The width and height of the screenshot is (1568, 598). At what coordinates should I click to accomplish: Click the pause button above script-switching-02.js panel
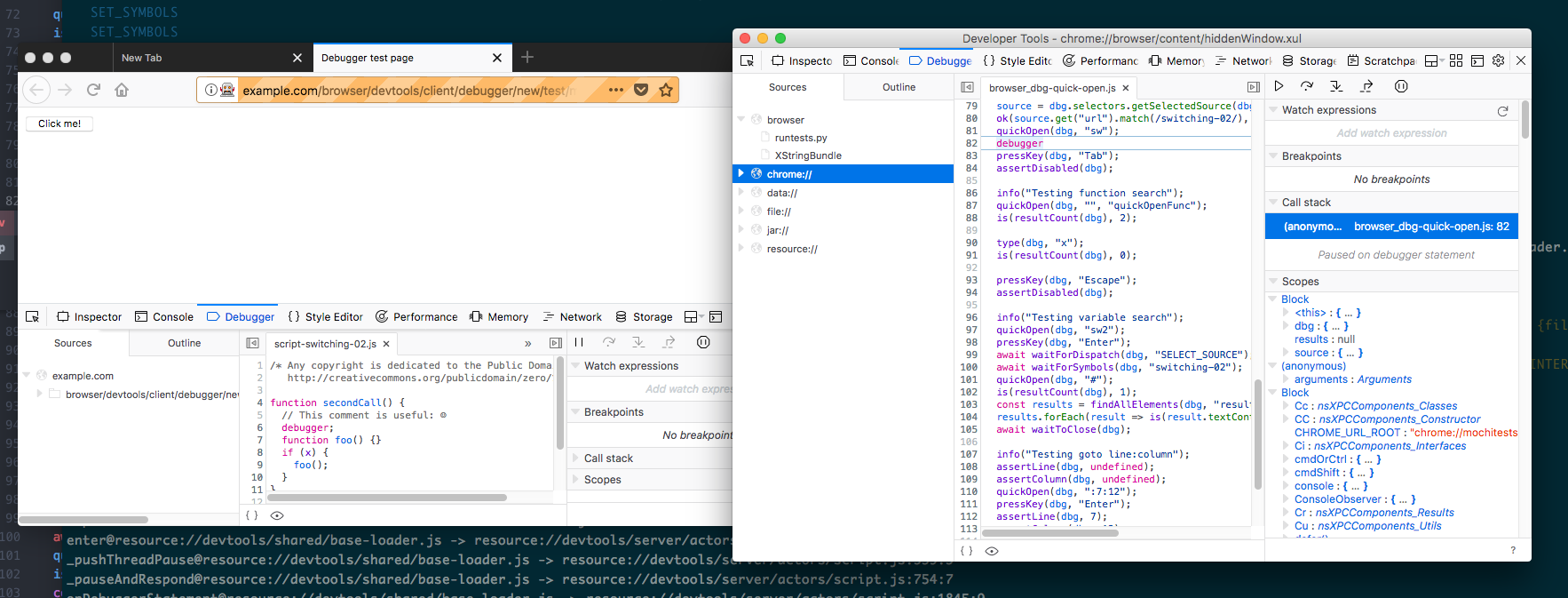[x=579, y=342]
